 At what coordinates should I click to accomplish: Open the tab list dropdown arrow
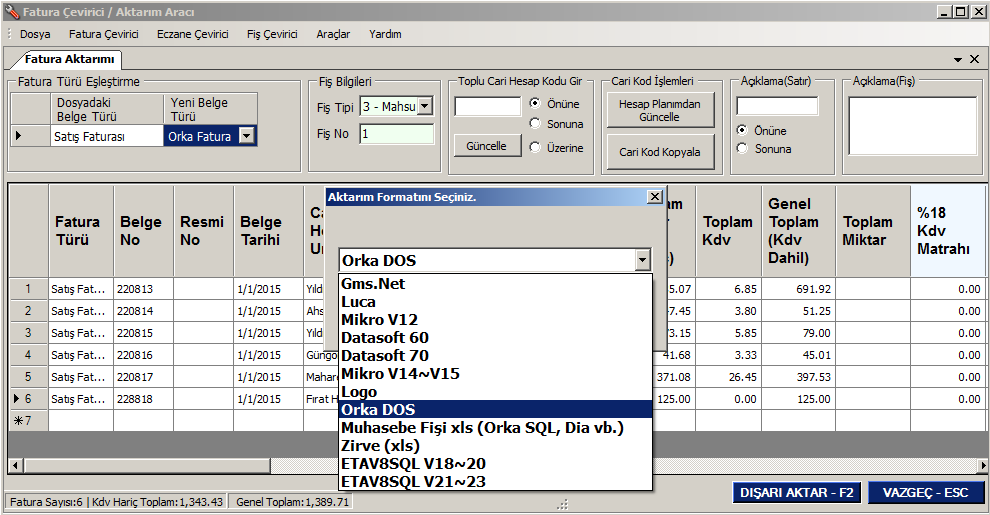coord(958,59)
